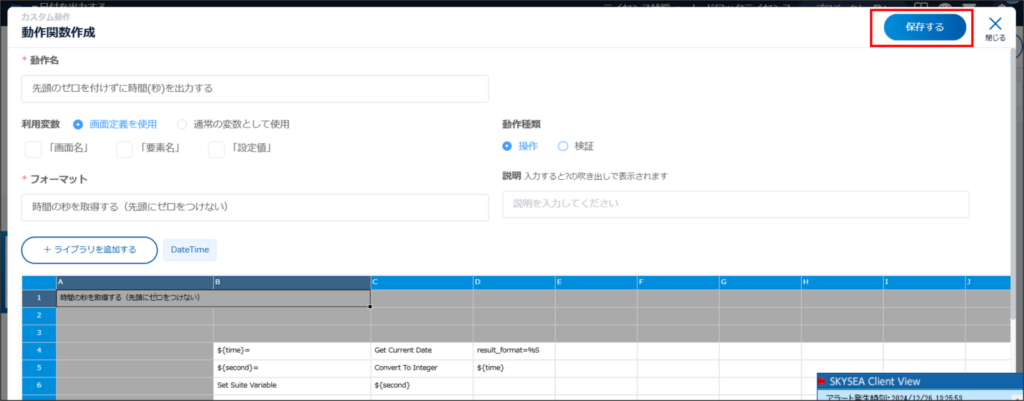Screen dimensions: 1024x401
Task: Focus the 説明 description input field
Action: tap(735, 204)
